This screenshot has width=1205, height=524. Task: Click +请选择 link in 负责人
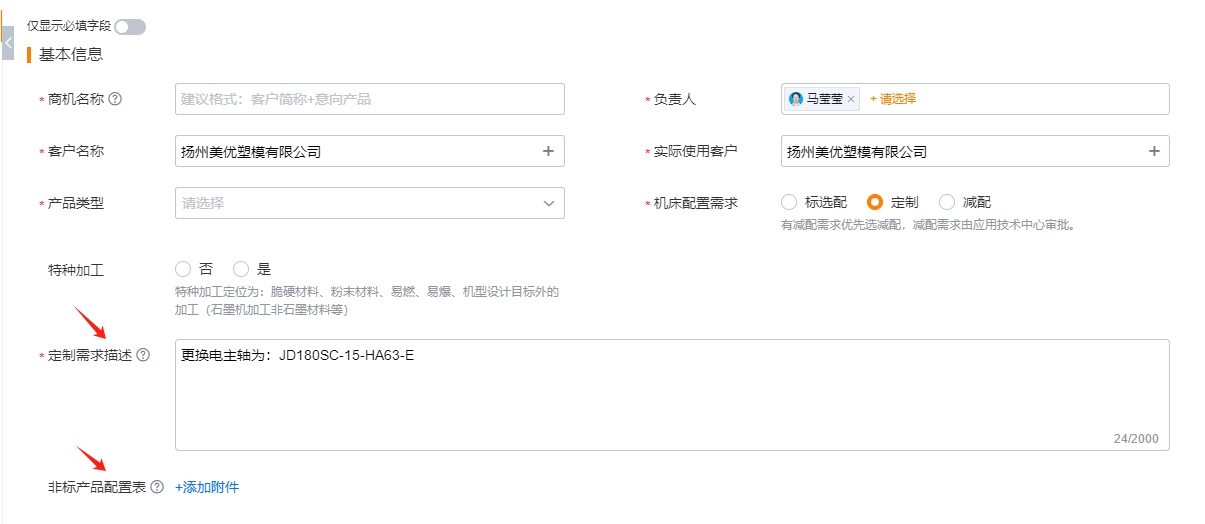[x=893, y=99]
